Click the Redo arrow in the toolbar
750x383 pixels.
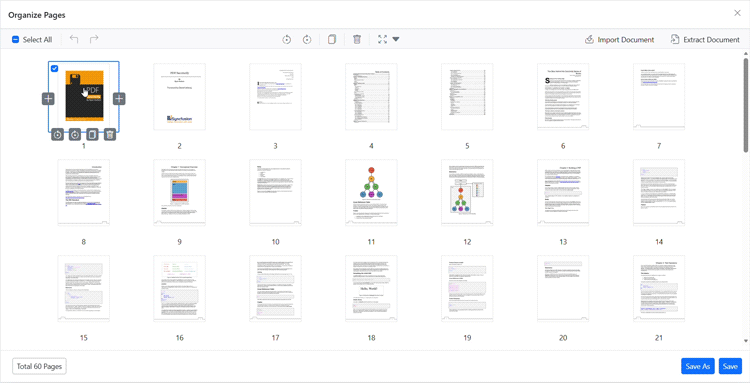(x=94, y=39)
